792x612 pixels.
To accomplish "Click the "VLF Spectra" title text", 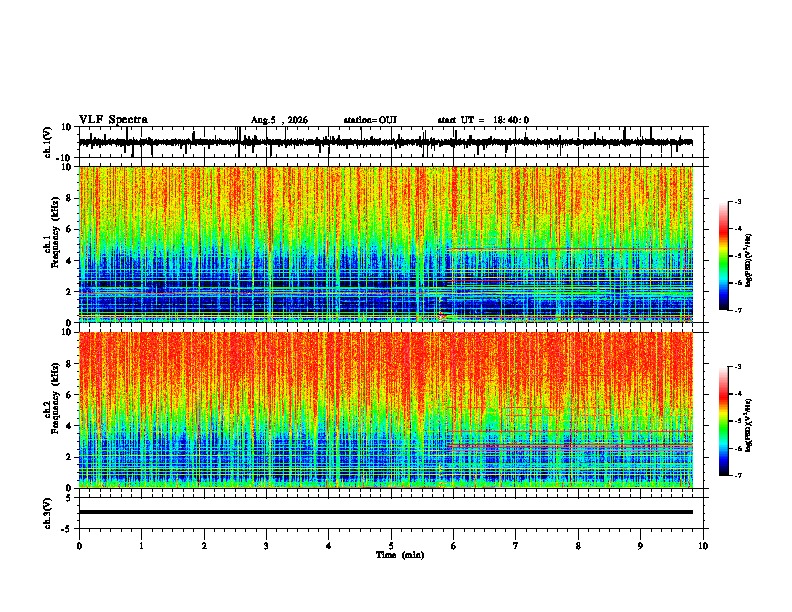I will tap(113, 120).
